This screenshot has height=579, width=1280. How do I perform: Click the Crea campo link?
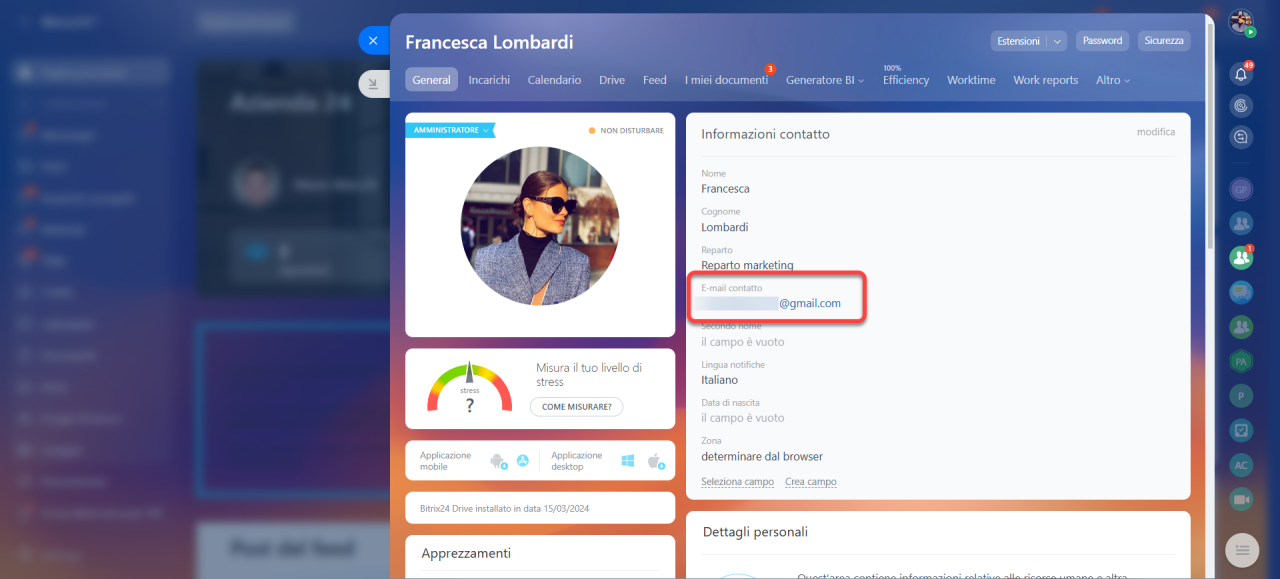pyautogui.click(x=811, y=482)
